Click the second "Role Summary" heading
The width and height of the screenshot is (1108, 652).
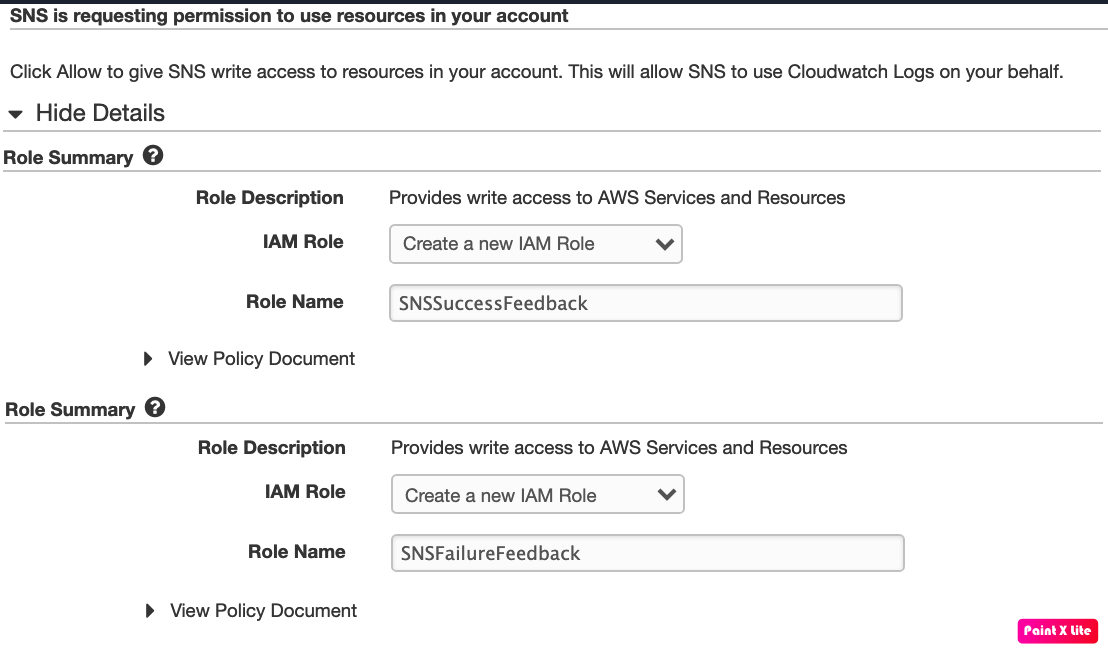pyautogui.click(x=70, y=410)
